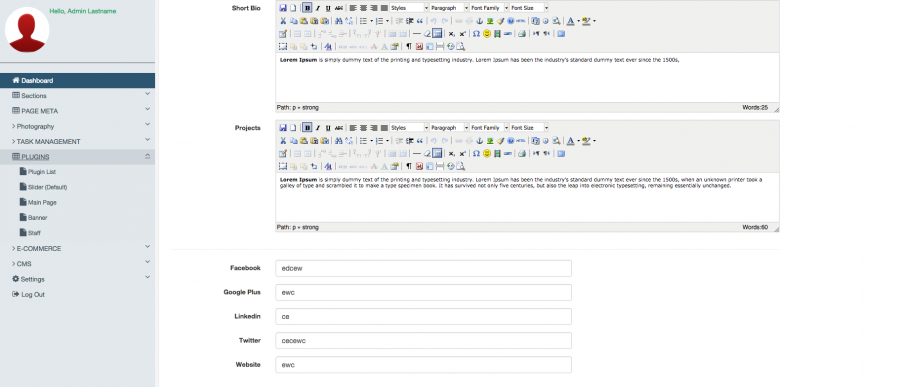Click the Twitter input field
This screenshot has width=900, height=387.
click(424, 340)
